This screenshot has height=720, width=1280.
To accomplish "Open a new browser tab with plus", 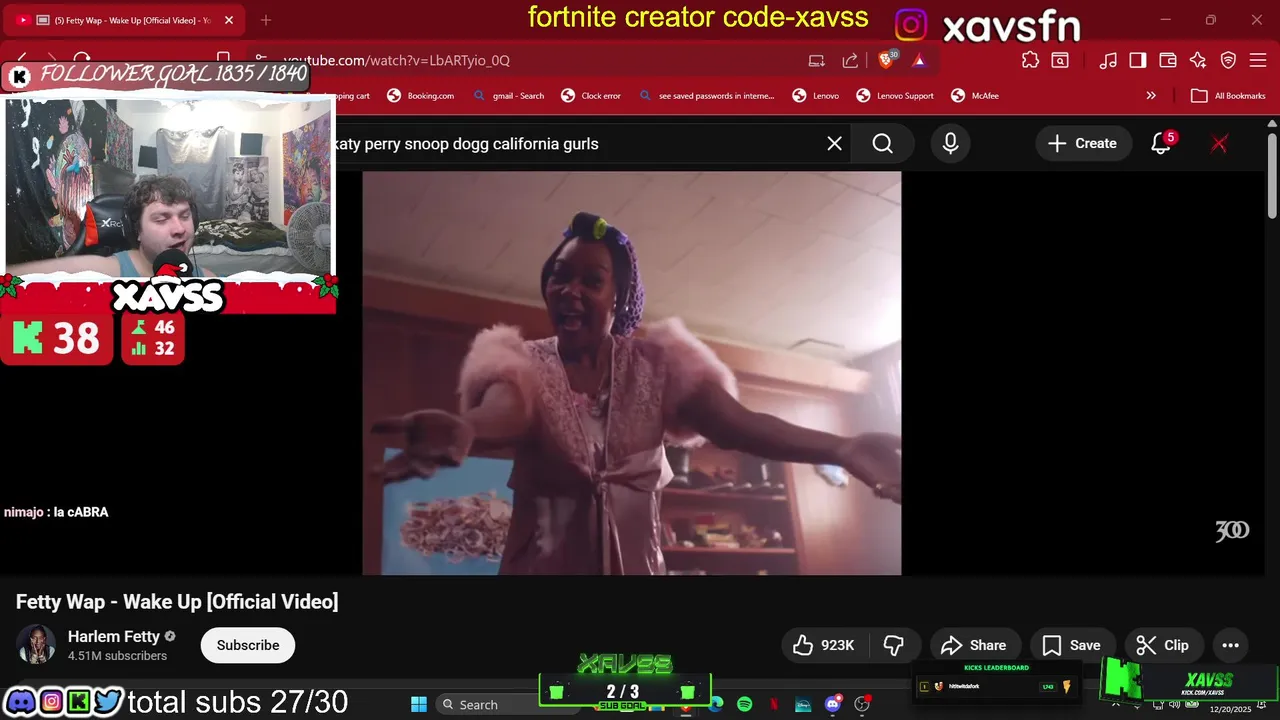I will pyautogui.click(x=266, y=20).
